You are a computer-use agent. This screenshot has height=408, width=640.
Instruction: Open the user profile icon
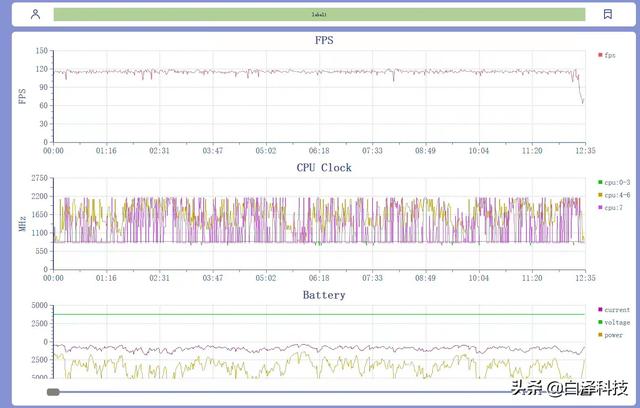coord(36,14)
